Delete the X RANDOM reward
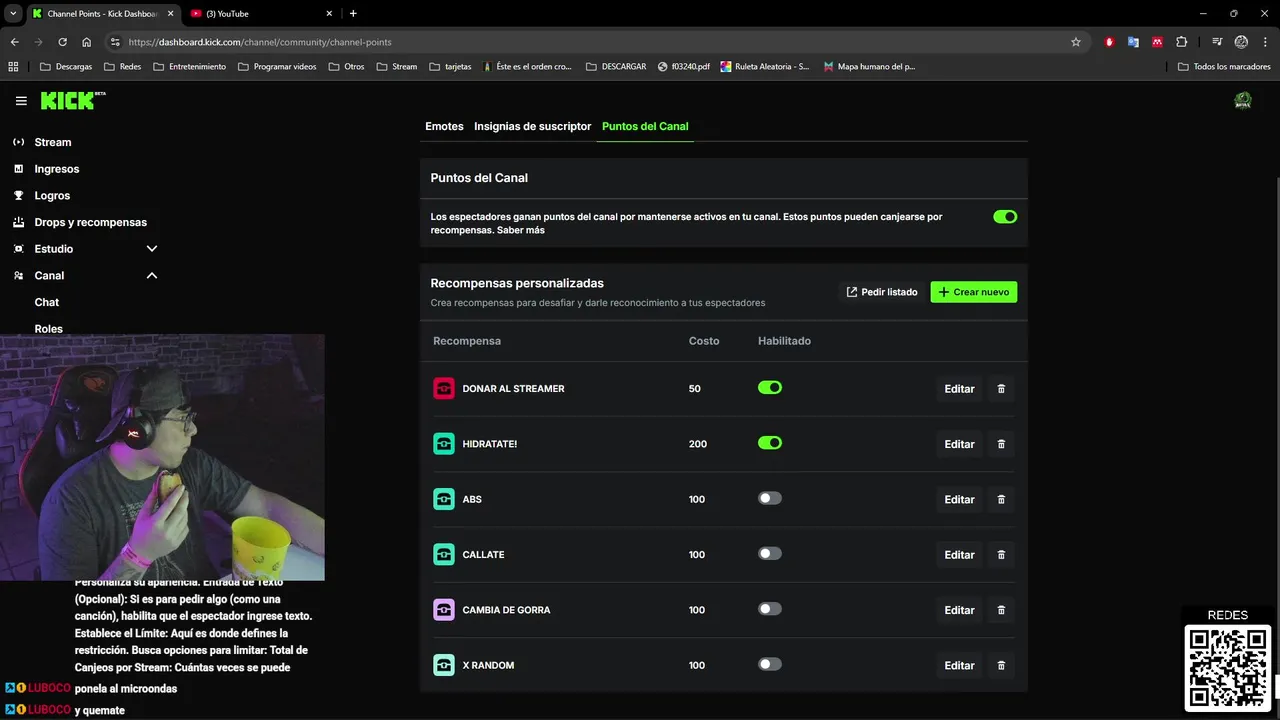Screen dimensions: 1280x720 click(1001, 665)
